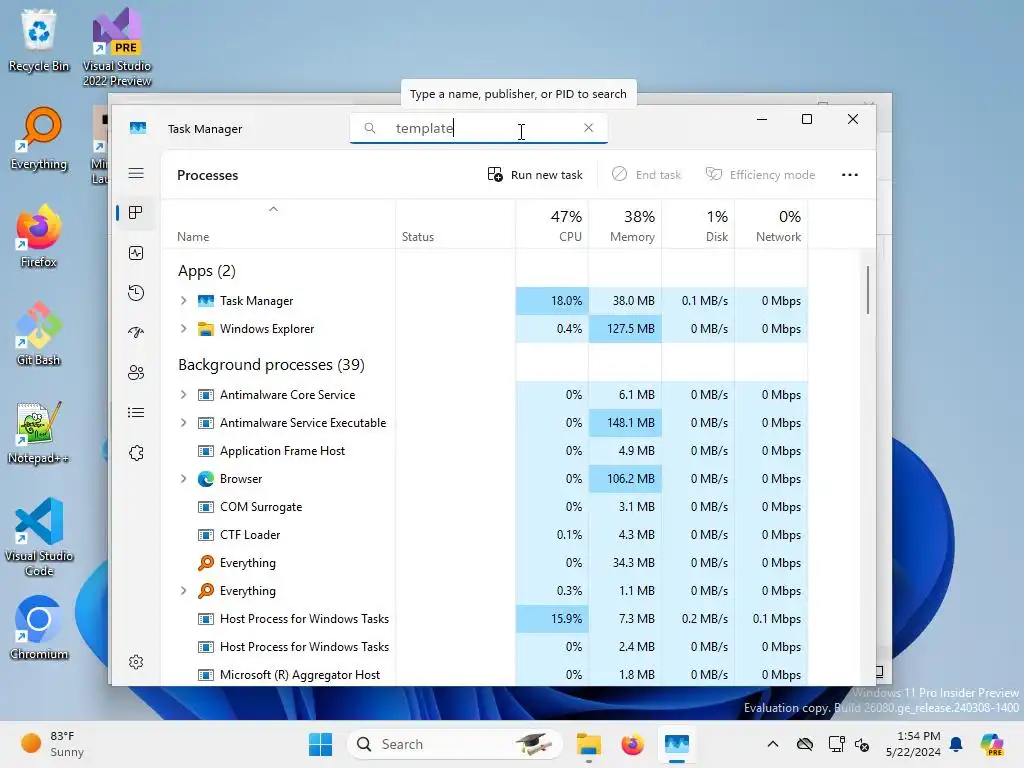This screenshot has width=1024, height=768.
Task: Click Task Manager taskbar icon
Action: pos(677,744)
